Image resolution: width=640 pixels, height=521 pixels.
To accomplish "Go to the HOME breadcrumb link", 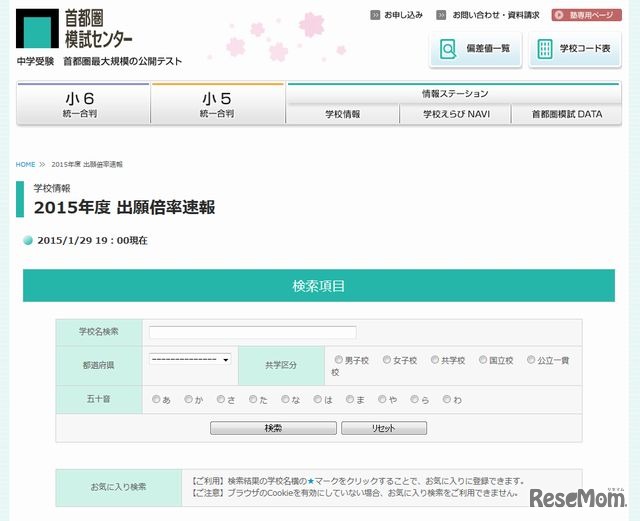I will tap(25, 164).
